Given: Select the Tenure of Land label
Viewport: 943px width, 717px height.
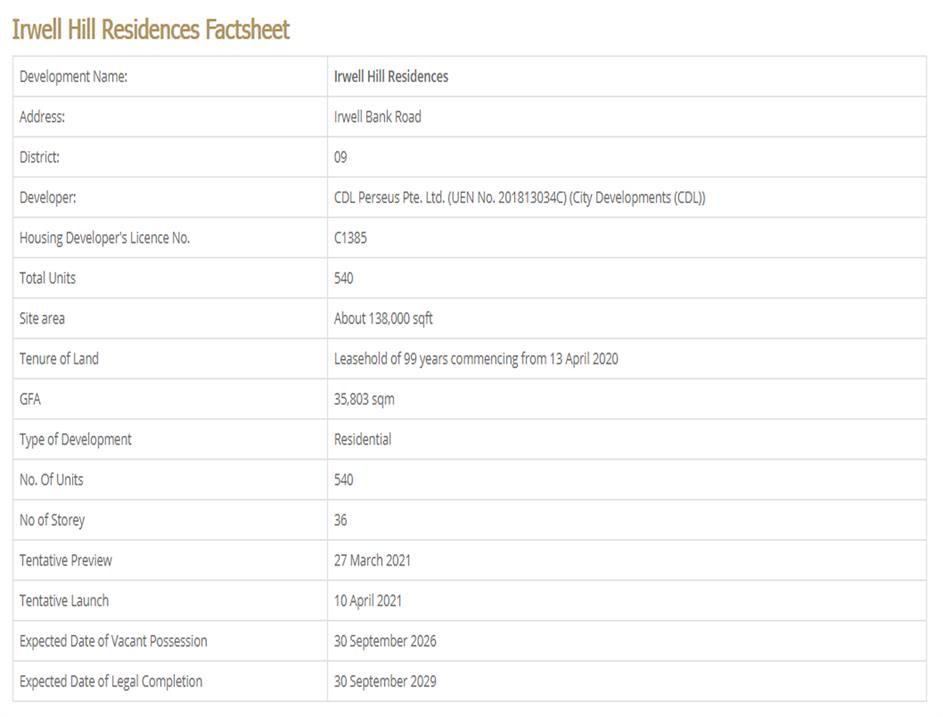Looking at the screenshot, I should coord(59,359).
